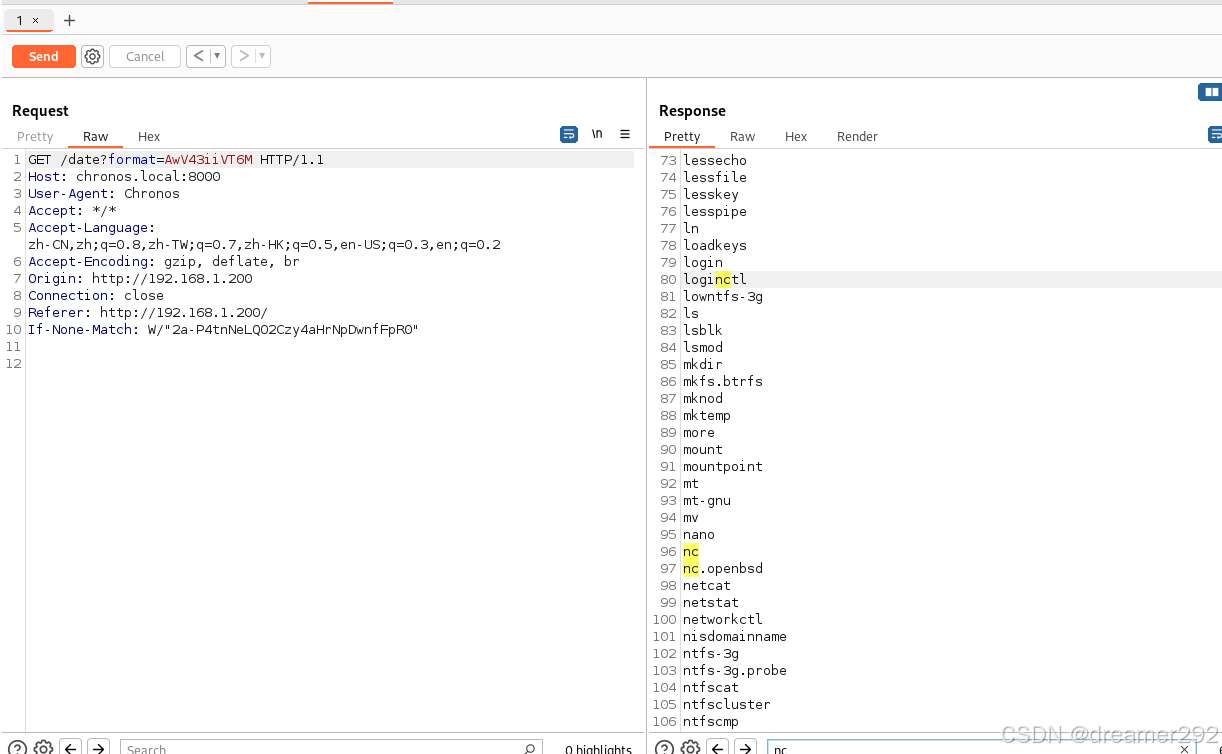Click response line 'ntfs-3g.probe'
Viewport: 1222px width, 754px height.
(735, 670)
